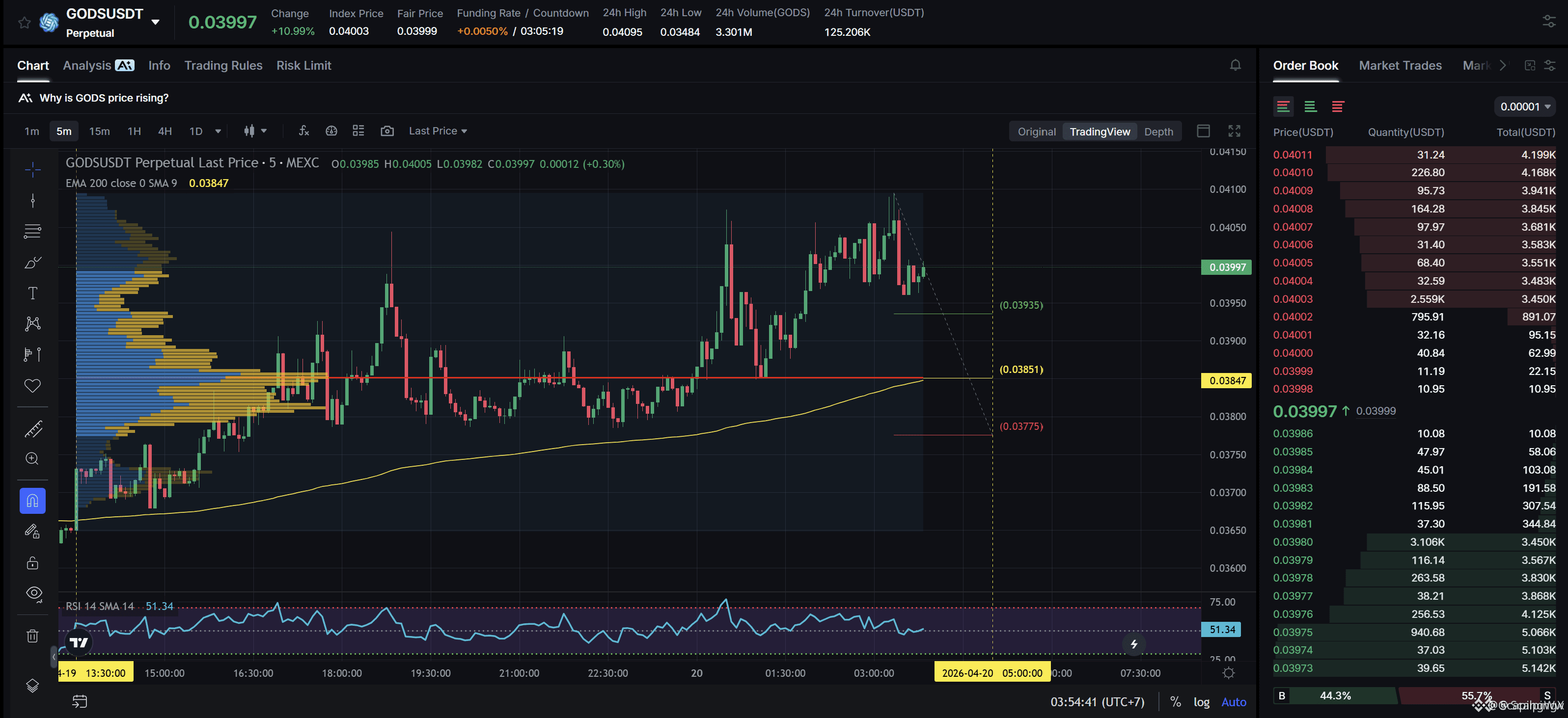1568x718 pixels.
Task: Open the Trading Rules tab
Action: pyautogui.click(x=223, y=66)
